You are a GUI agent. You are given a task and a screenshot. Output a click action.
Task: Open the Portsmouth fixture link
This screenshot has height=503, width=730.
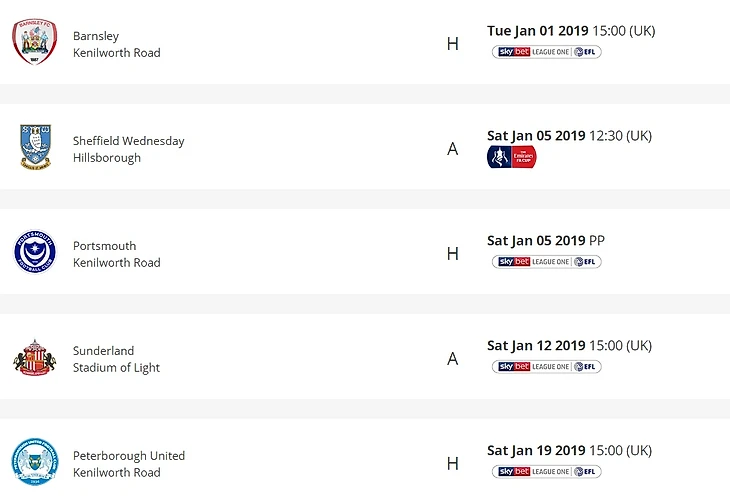click(x=104, y=246)
